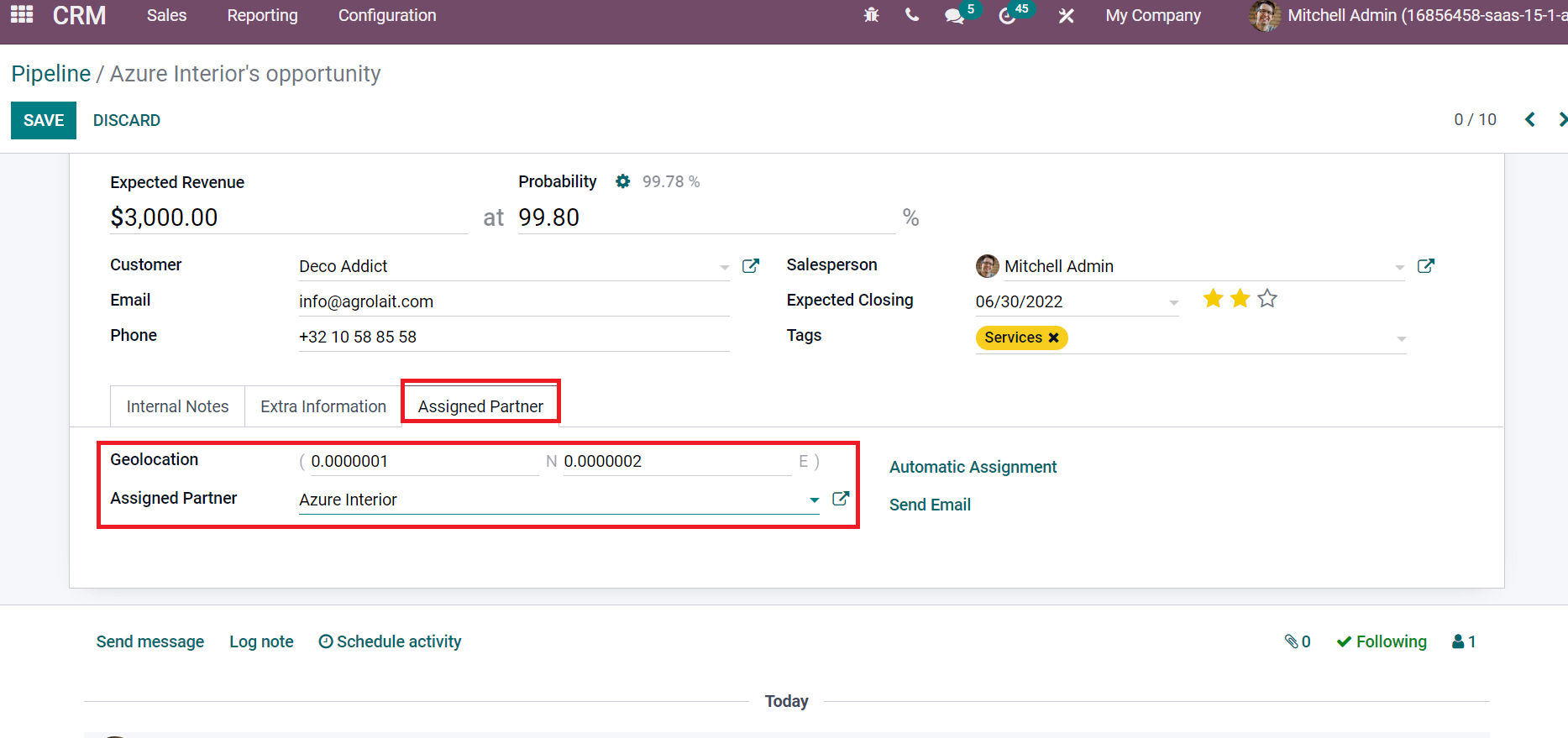Click the Phone field +32 10 58 85 58

[514, 337]
